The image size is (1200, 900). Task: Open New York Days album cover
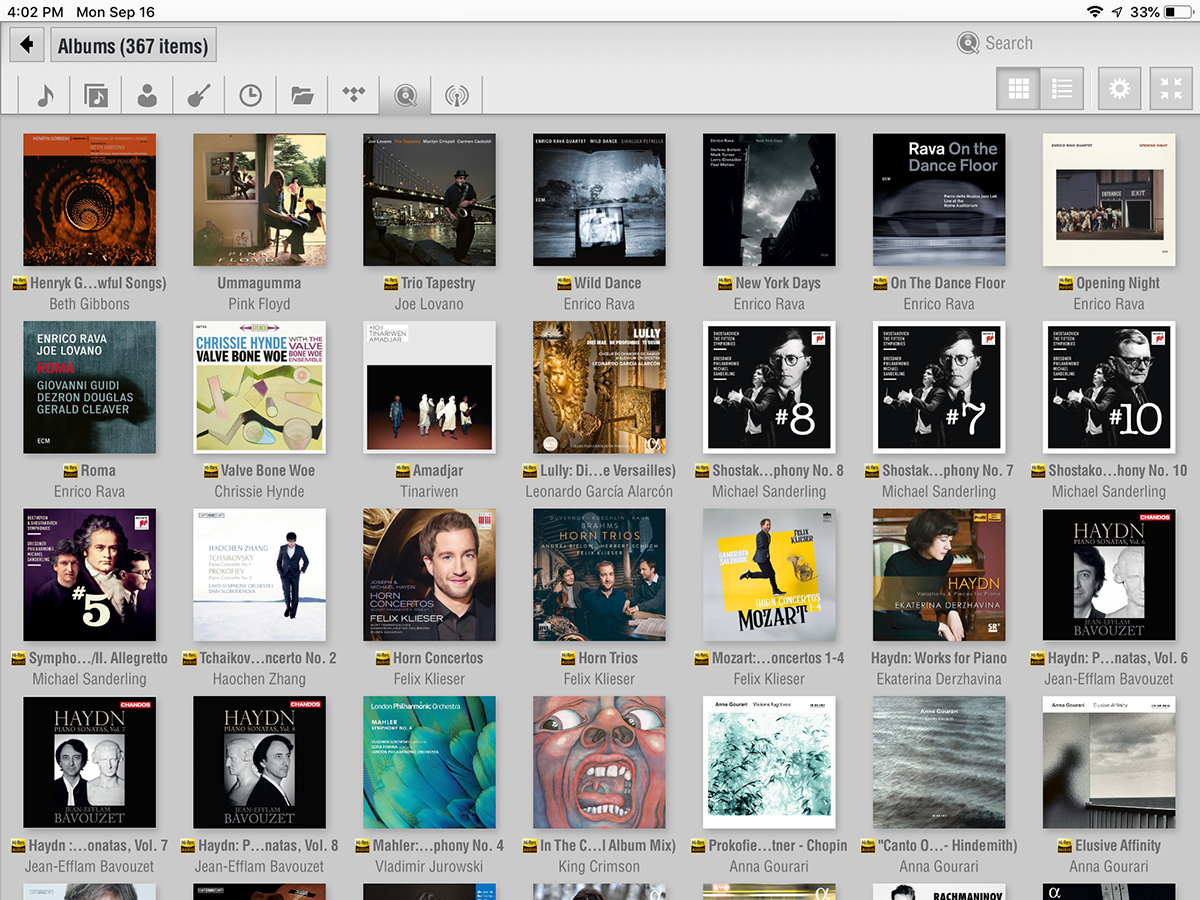(769, 200)
